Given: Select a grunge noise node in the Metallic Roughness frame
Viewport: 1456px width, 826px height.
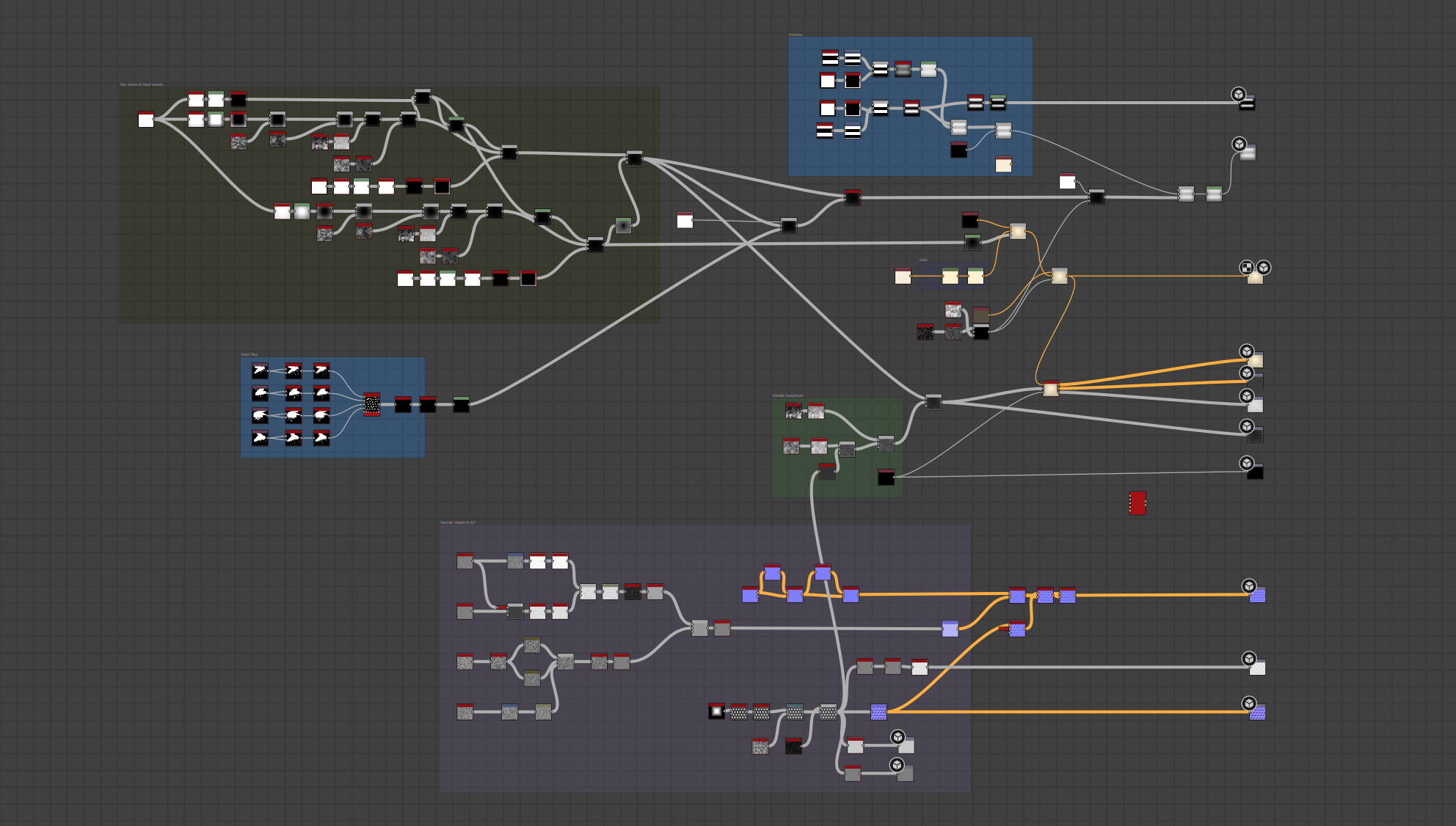Looking at the screenshot, I should [793, 411].
